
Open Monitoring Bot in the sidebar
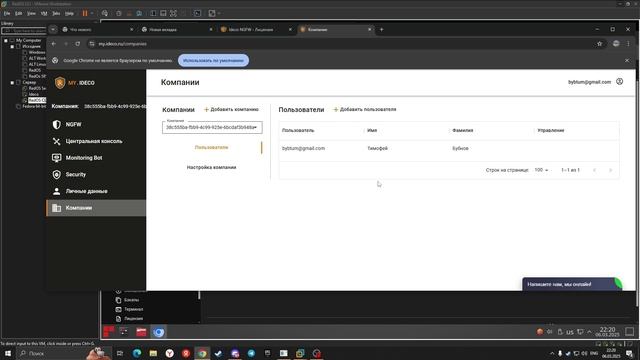(96, 158)
